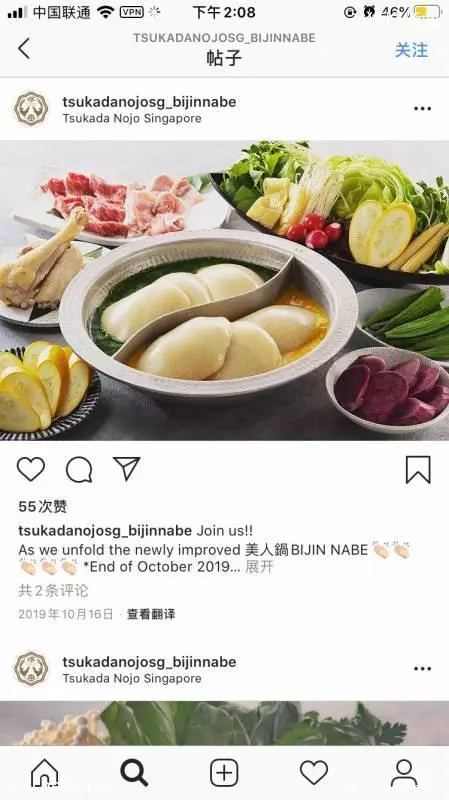View translation via 查看翻译

tap(151, 614)
